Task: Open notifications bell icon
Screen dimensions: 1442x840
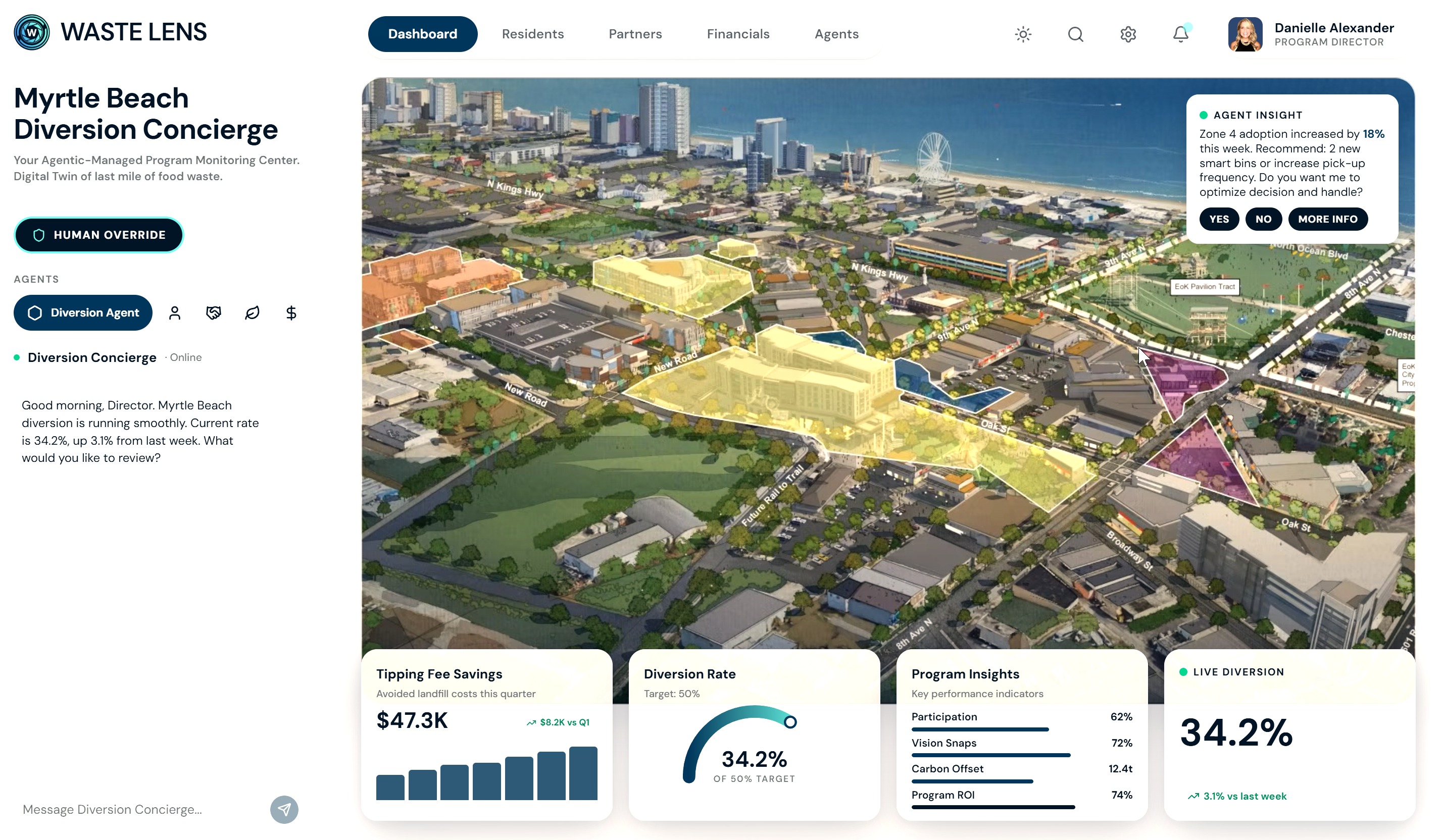Action: pos(1180,34)
